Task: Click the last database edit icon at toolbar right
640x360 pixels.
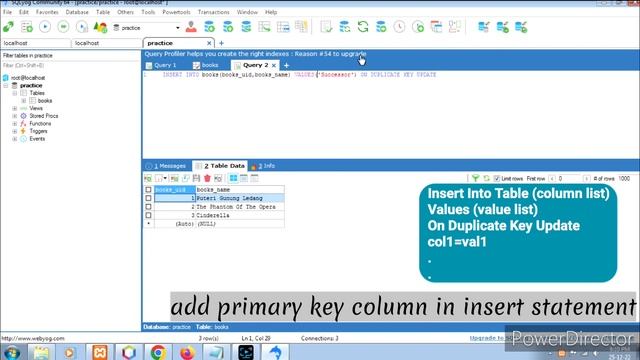Action: 521,27
